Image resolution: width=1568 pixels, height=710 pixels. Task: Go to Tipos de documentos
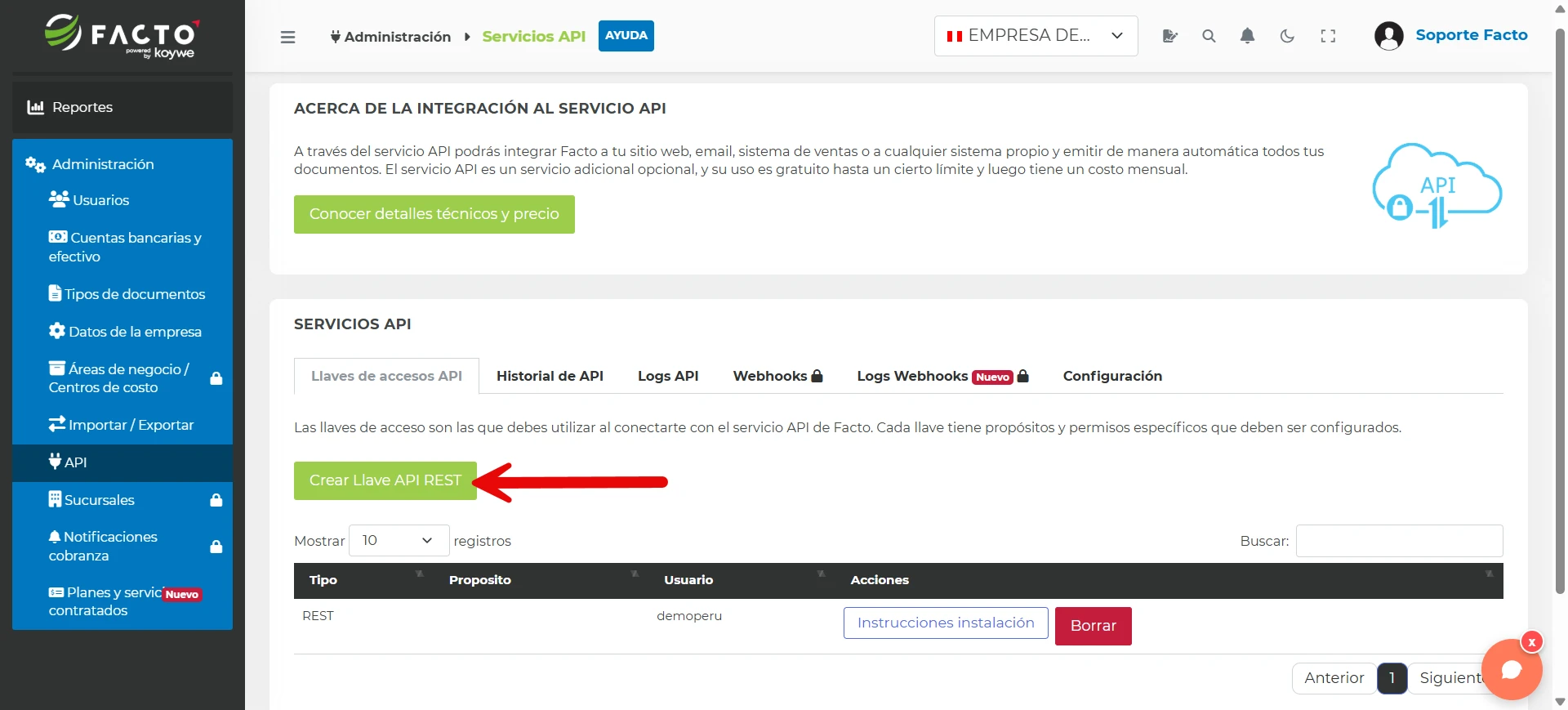[122, 294]
